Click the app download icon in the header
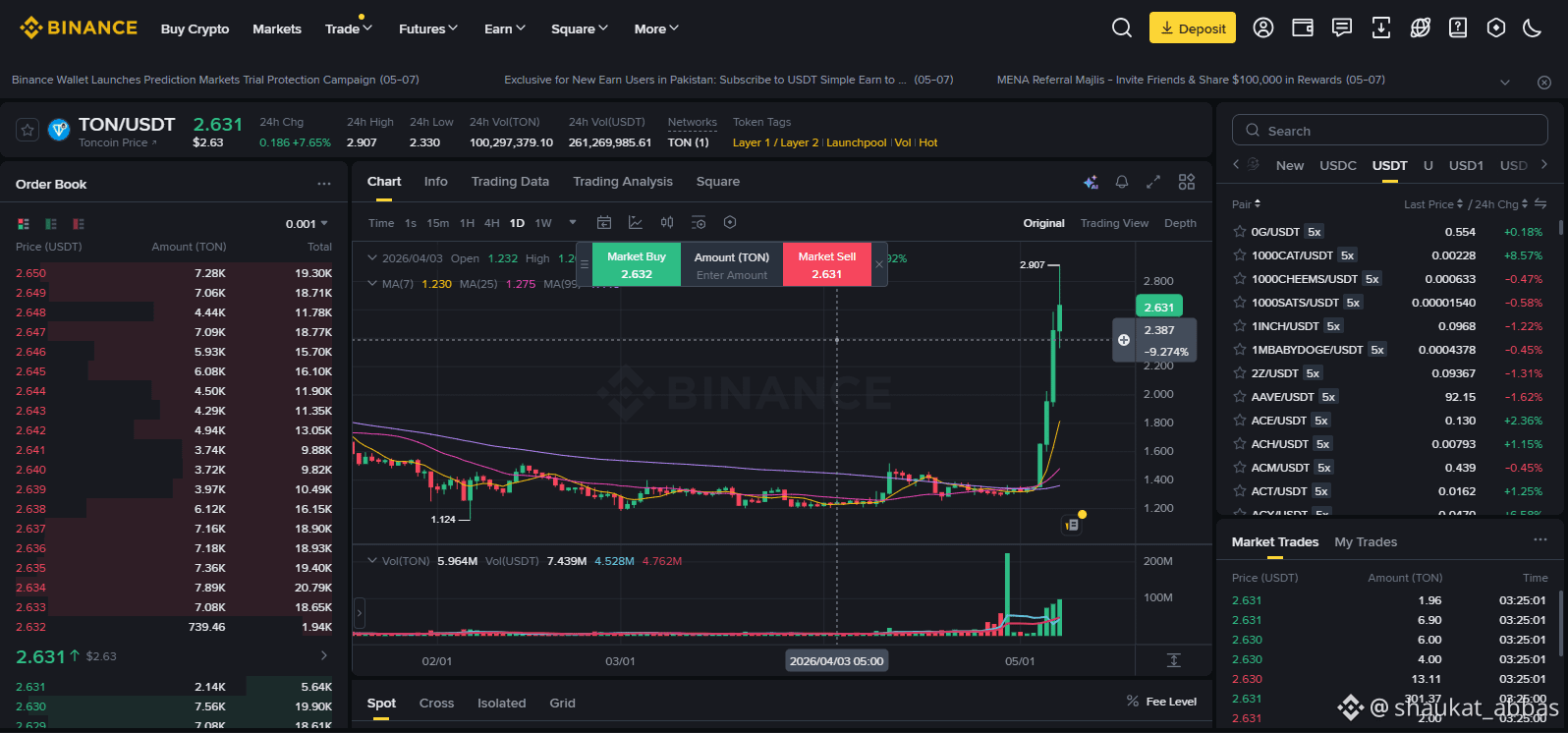This screenshot has height=733, width=1568. [1381, 28]
